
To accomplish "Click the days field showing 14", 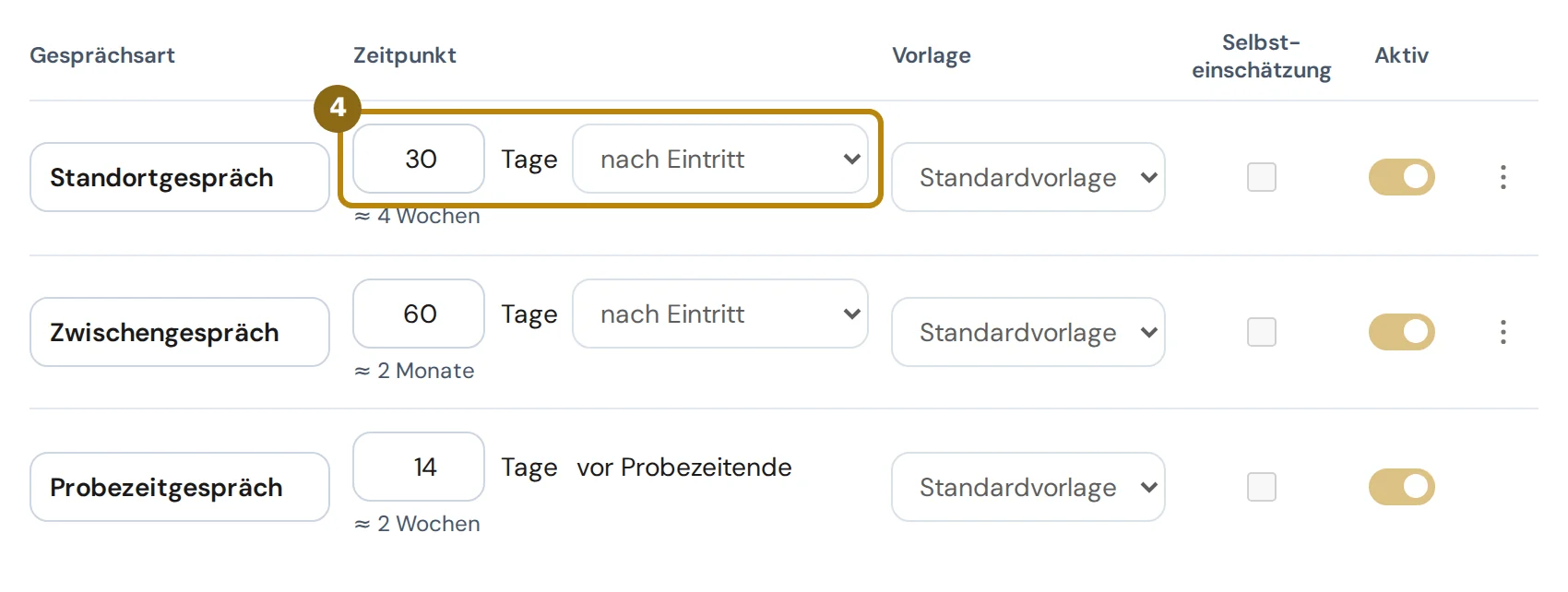I will (419, 467).
